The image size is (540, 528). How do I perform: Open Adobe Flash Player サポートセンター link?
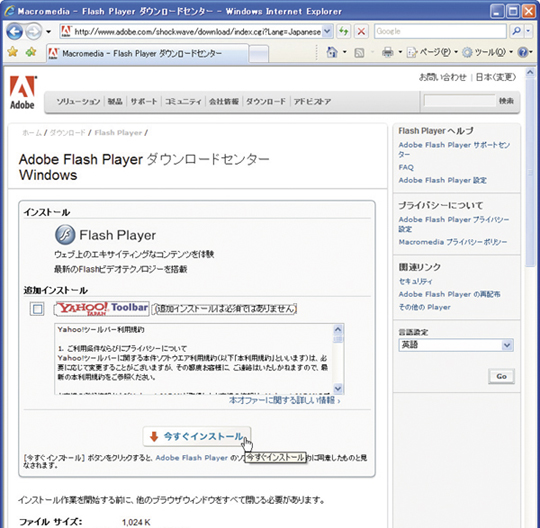tap(454, 149)
